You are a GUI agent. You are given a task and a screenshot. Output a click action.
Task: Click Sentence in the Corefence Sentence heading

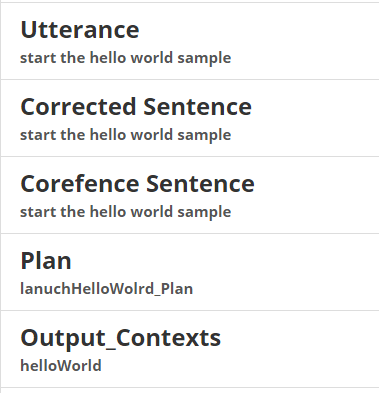(200, 184)
